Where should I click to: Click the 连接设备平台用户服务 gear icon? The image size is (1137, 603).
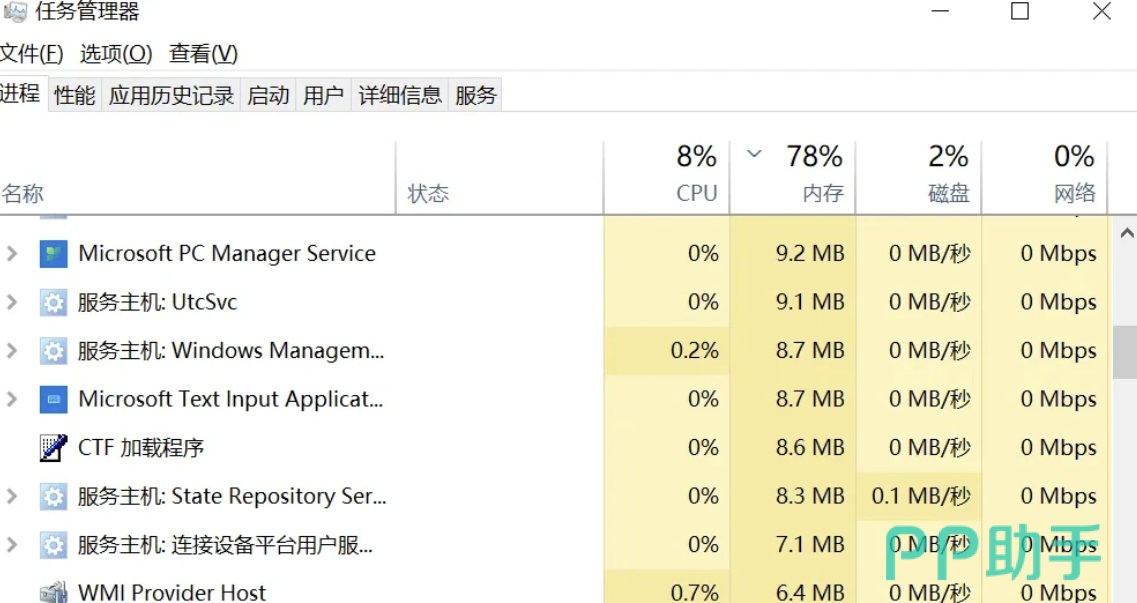[53, 545]
